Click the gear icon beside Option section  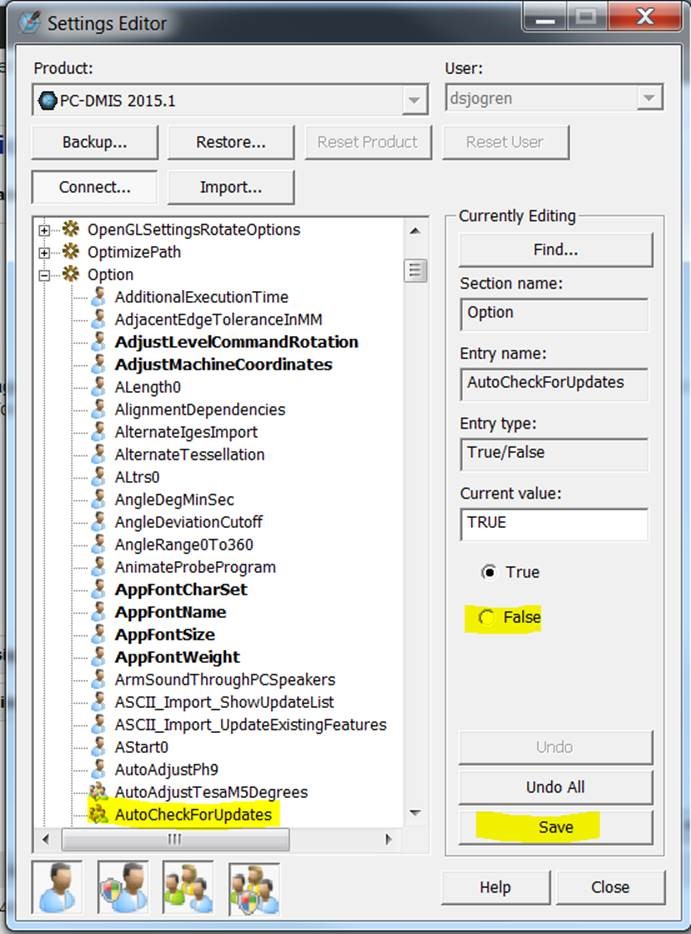click(71, 274)
